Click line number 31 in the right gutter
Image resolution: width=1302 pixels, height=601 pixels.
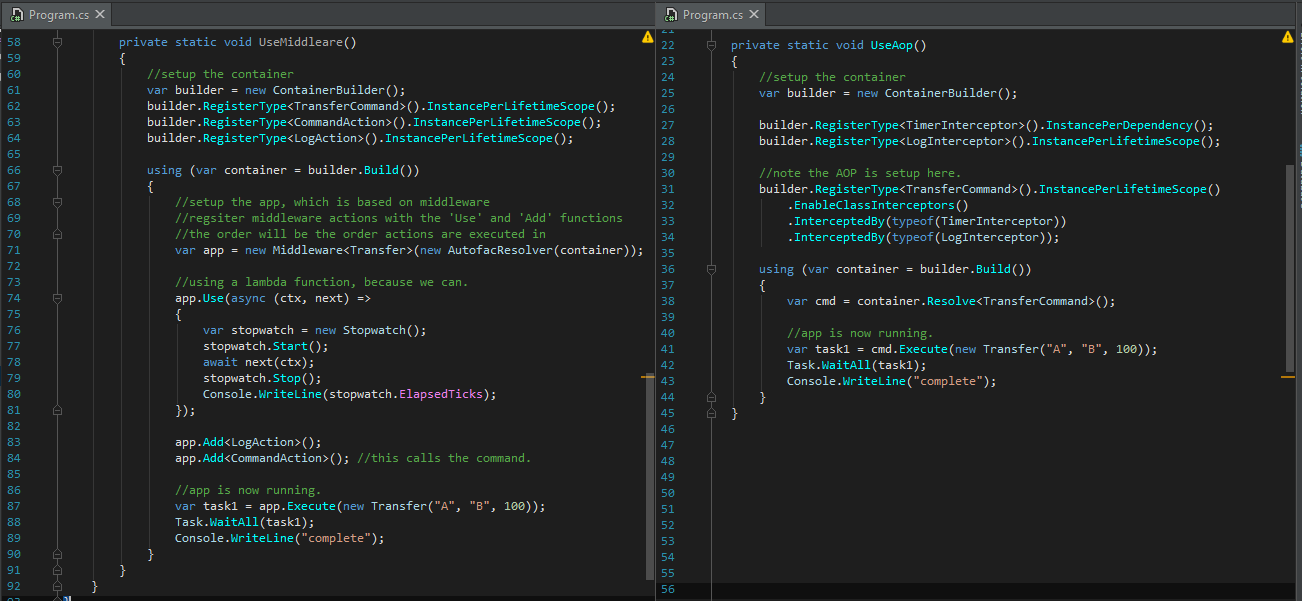point(668,190)
